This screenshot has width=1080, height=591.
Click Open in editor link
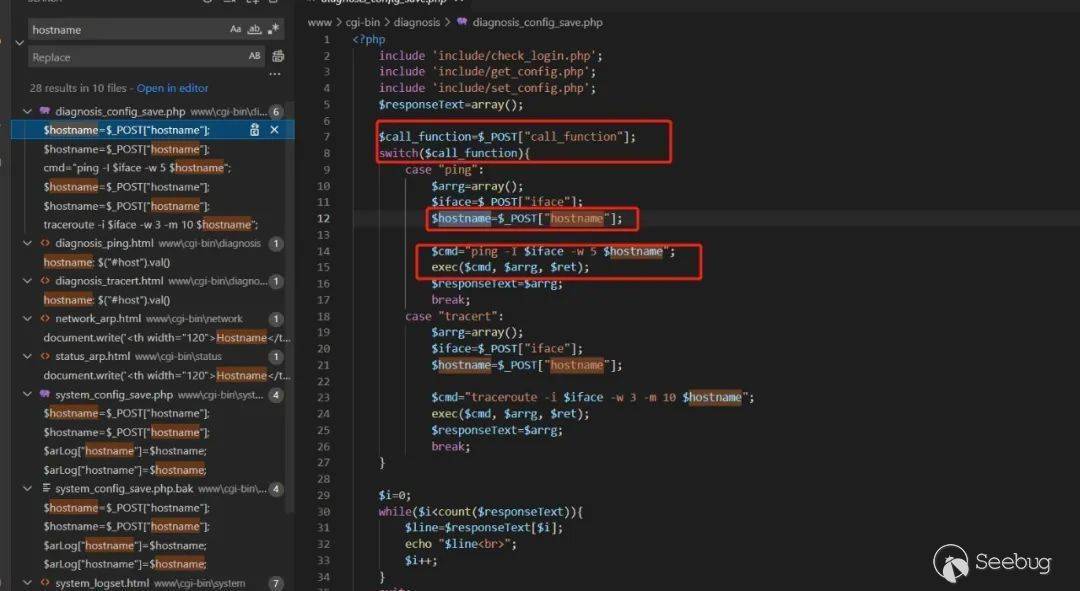point(172,88)
